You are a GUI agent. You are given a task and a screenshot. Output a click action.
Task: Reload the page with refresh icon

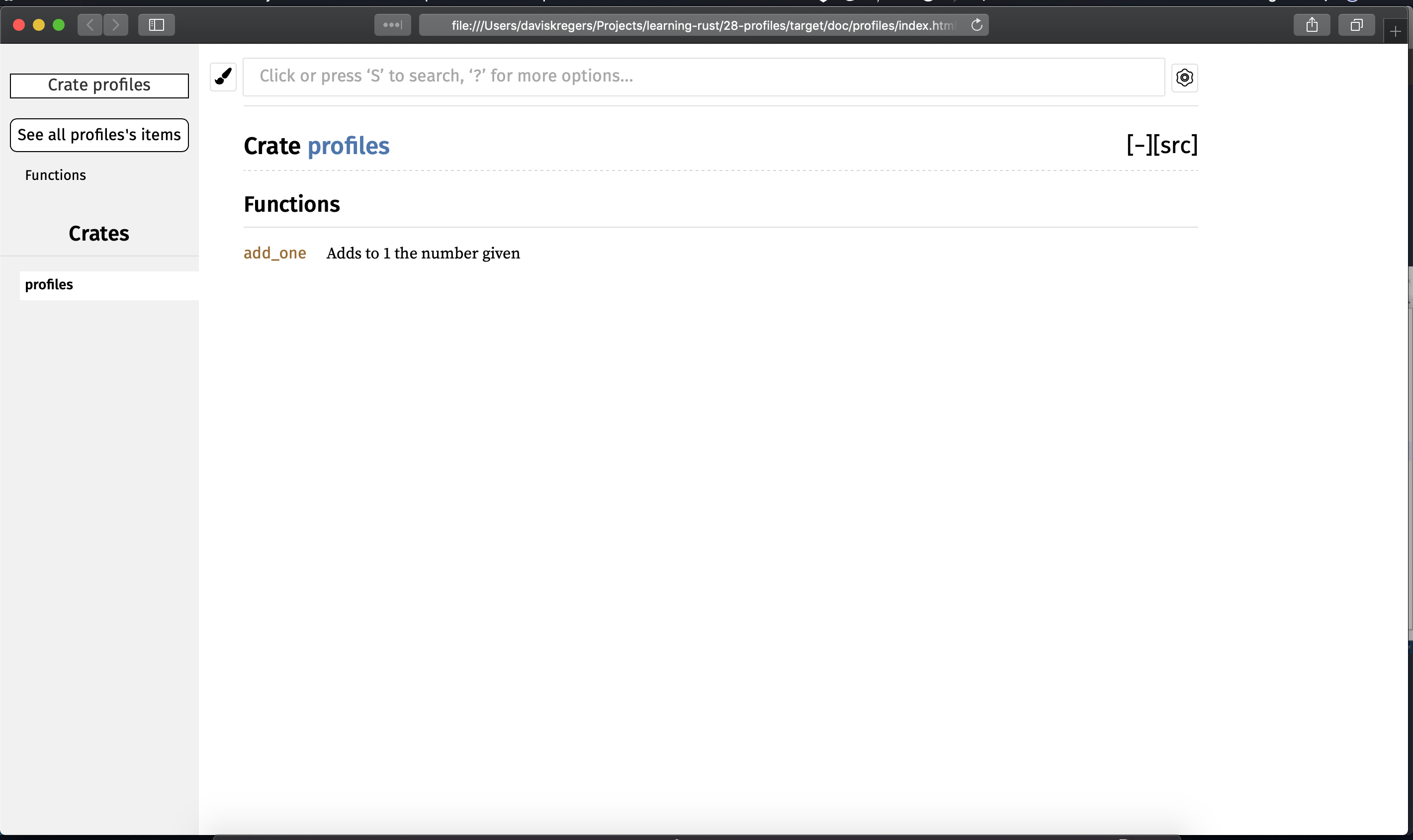[x=976, y=25]
